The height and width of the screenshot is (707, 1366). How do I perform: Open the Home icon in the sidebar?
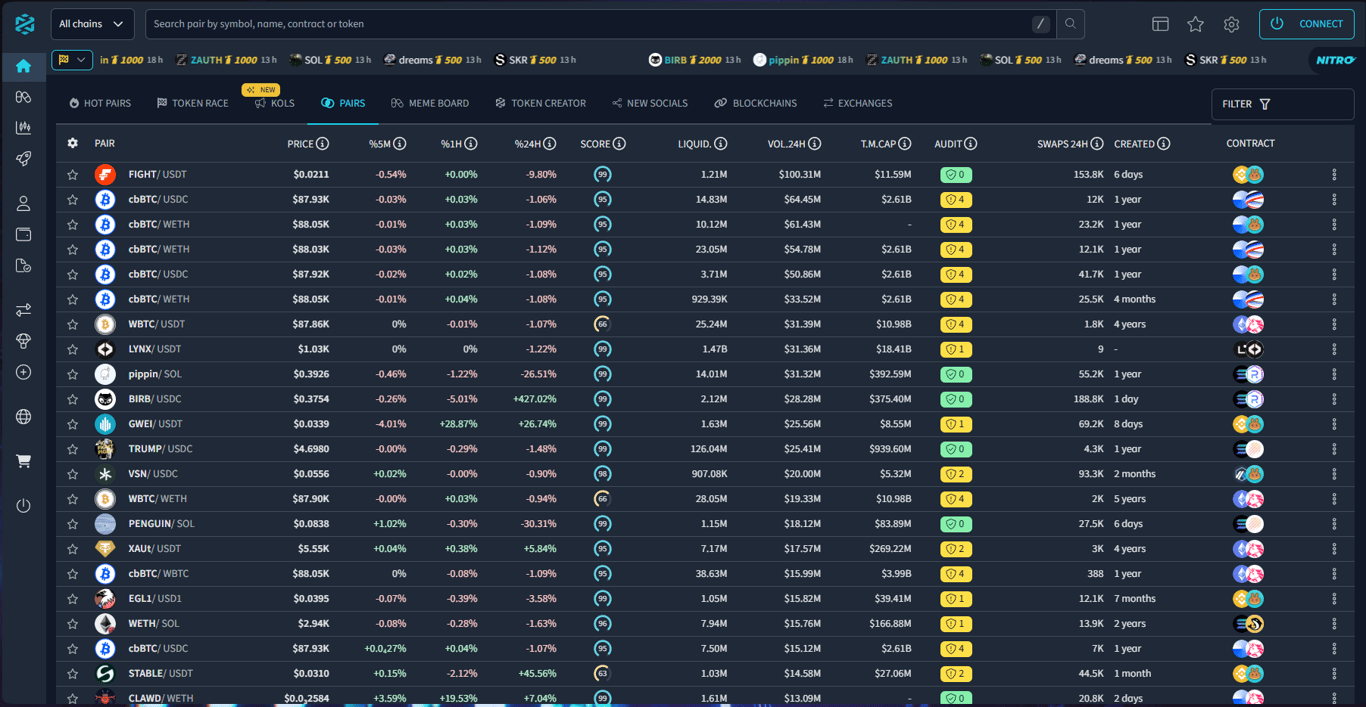tap(23, 66)
